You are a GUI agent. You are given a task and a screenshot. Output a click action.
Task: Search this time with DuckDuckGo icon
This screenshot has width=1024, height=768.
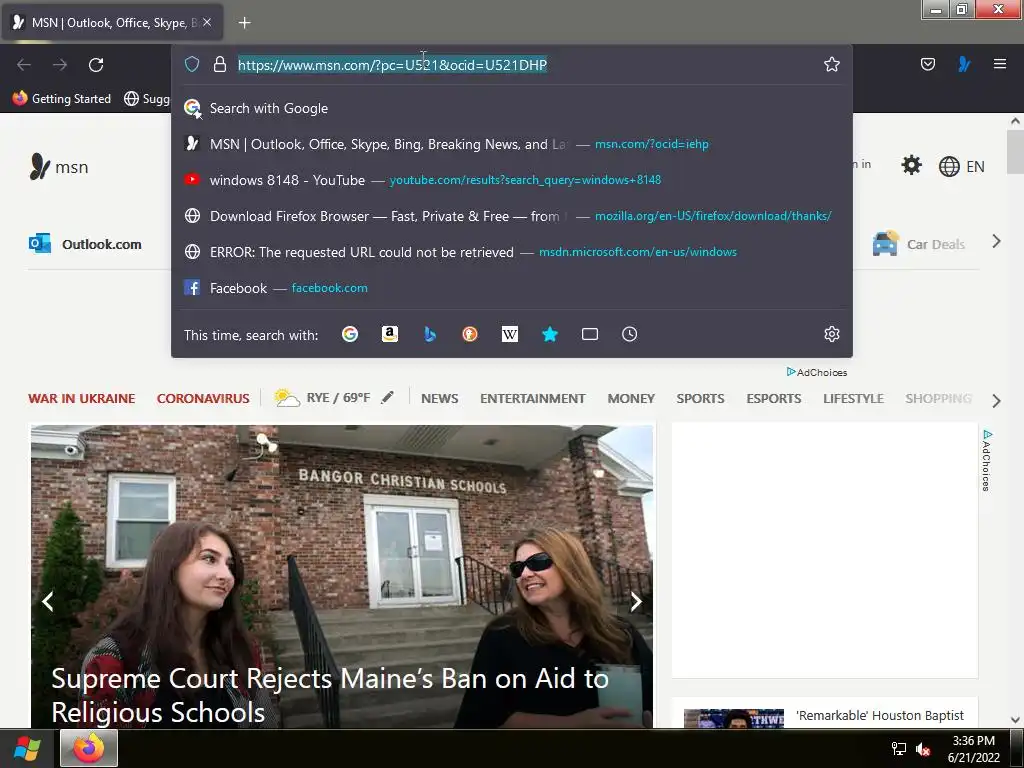coord(470,334)
